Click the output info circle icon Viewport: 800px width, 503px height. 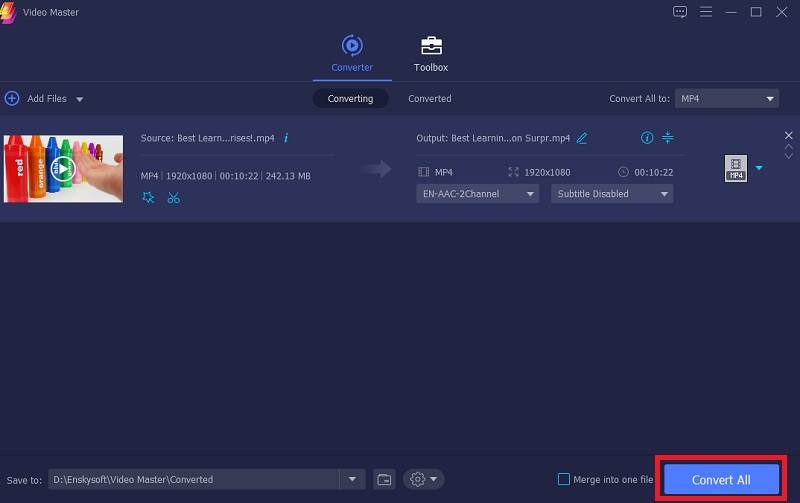pyautogui.click(x=647, y=138)
